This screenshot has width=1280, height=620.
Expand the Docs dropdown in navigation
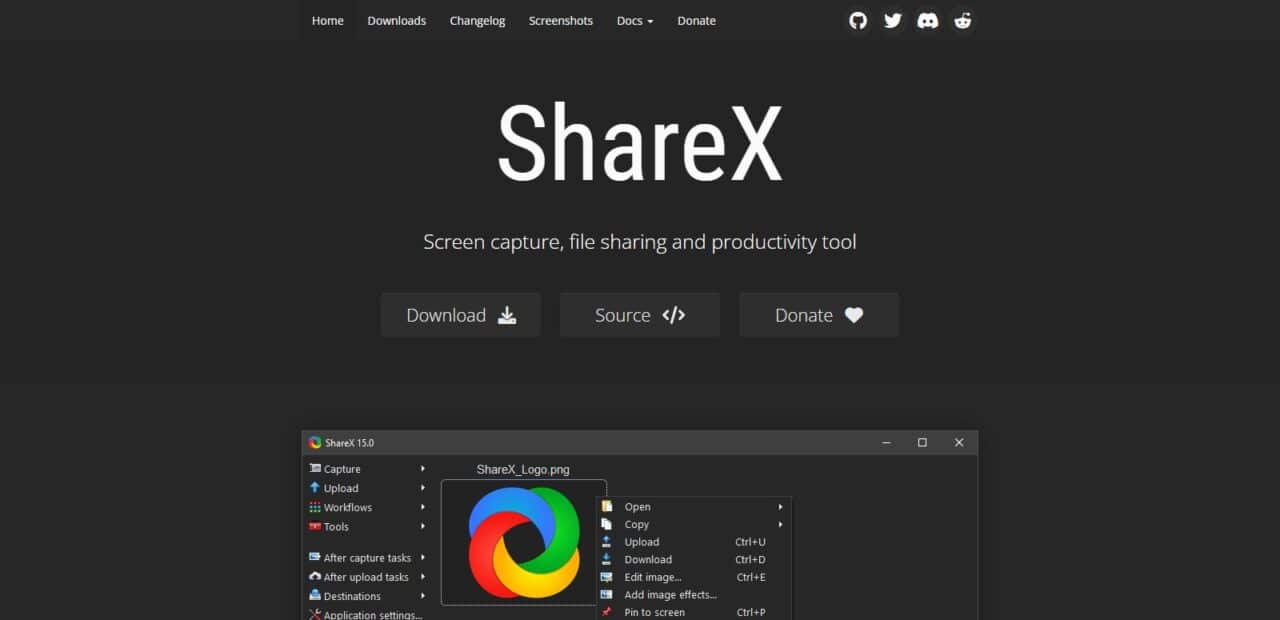[635, 20]
